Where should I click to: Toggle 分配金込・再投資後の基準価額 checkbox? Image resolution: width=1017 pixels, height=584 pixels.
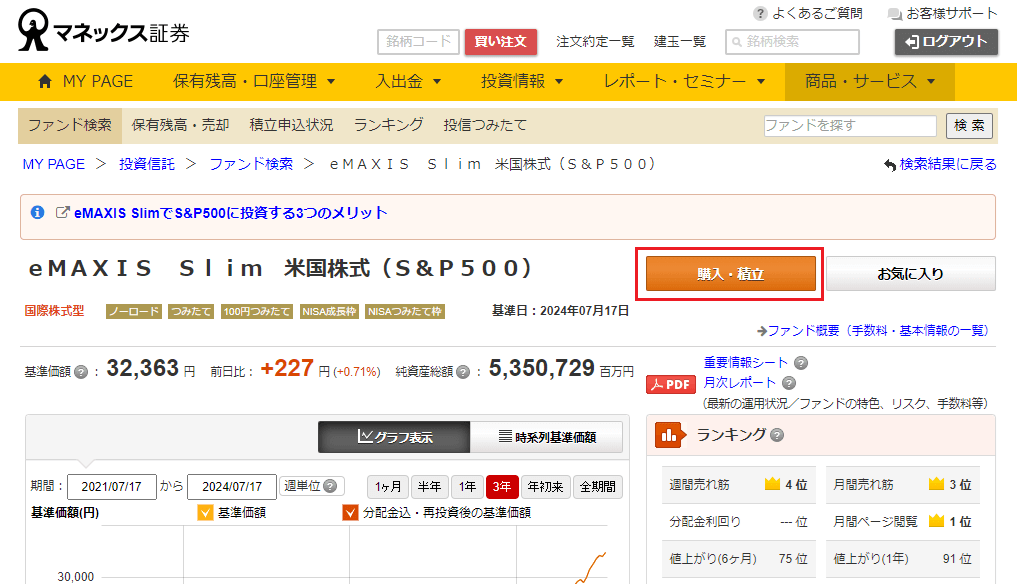coord(350,513)
